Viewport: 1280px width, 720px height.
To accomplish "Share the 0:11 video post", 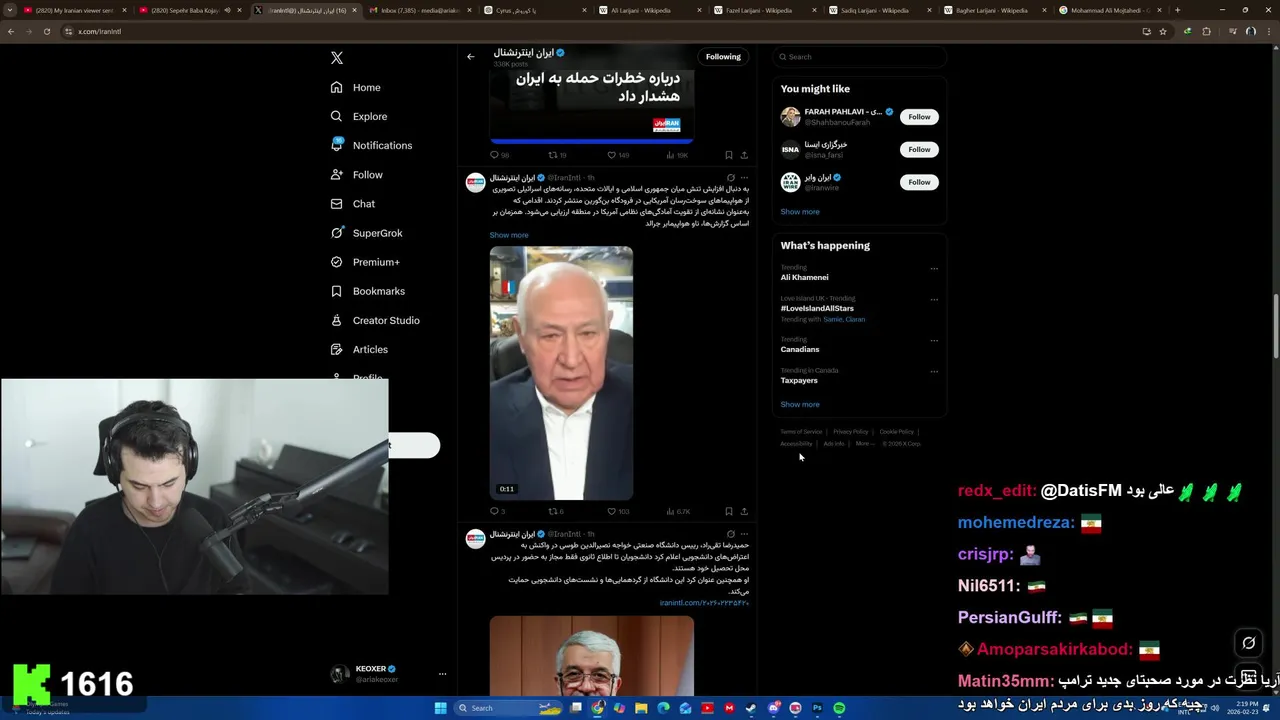I will (744, 511).
